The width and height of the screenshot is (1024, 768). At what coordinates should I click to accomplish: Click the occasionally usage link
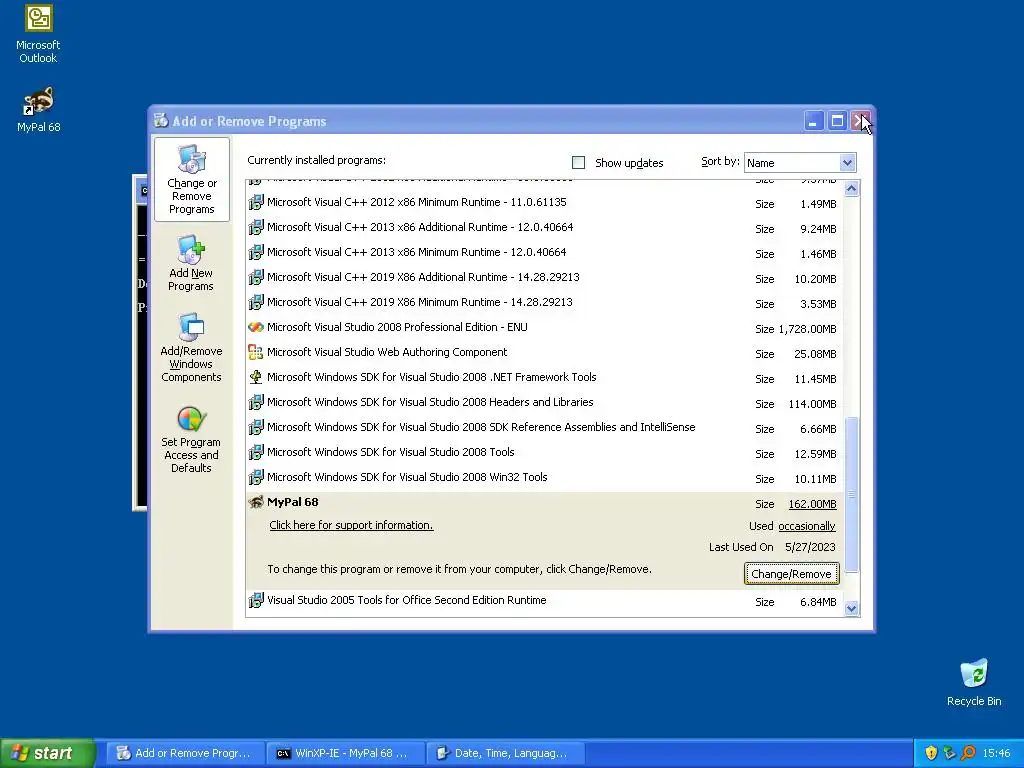point(807,526)
